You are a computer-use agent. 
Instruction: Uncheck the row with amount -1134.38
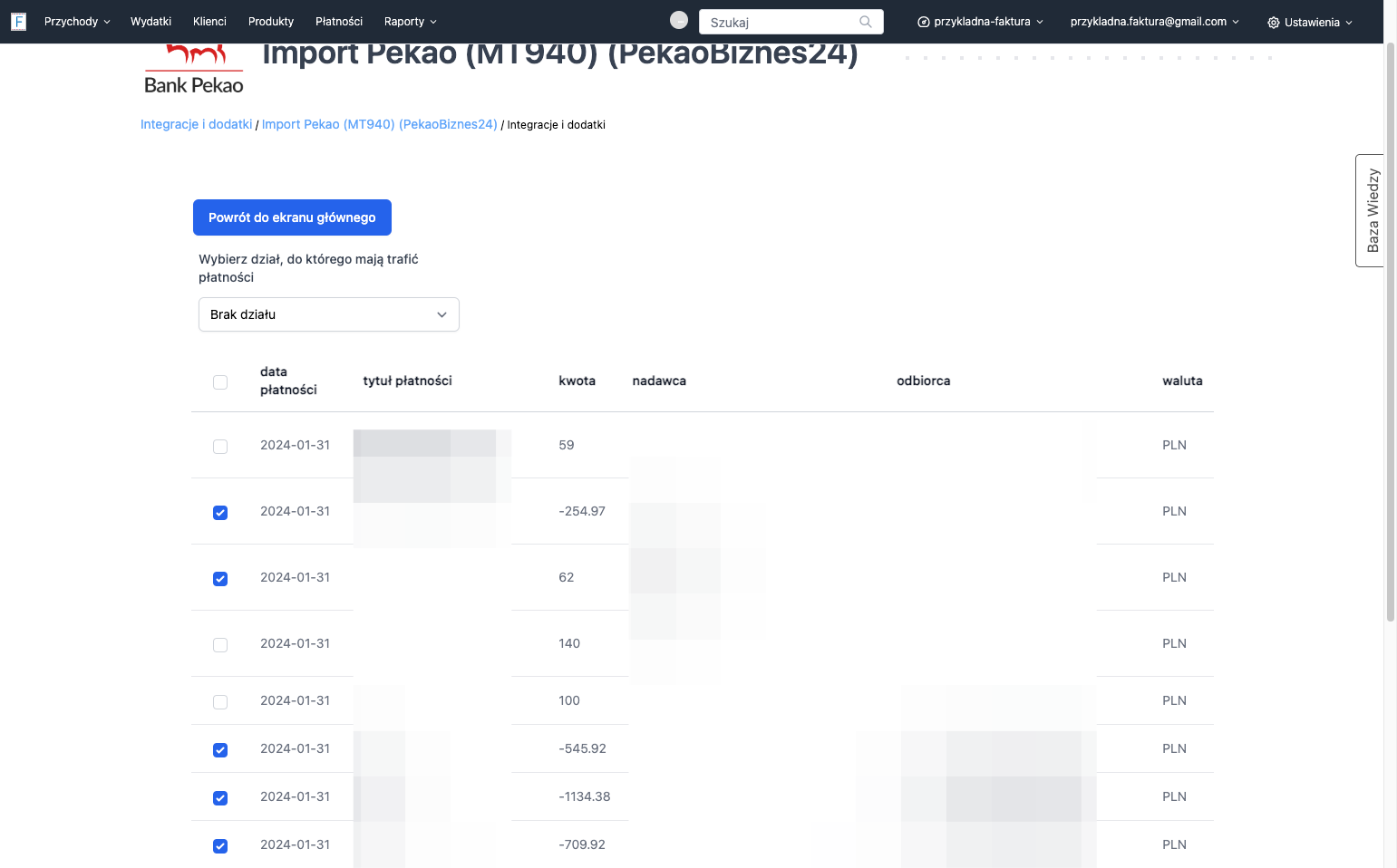(220, 798)
